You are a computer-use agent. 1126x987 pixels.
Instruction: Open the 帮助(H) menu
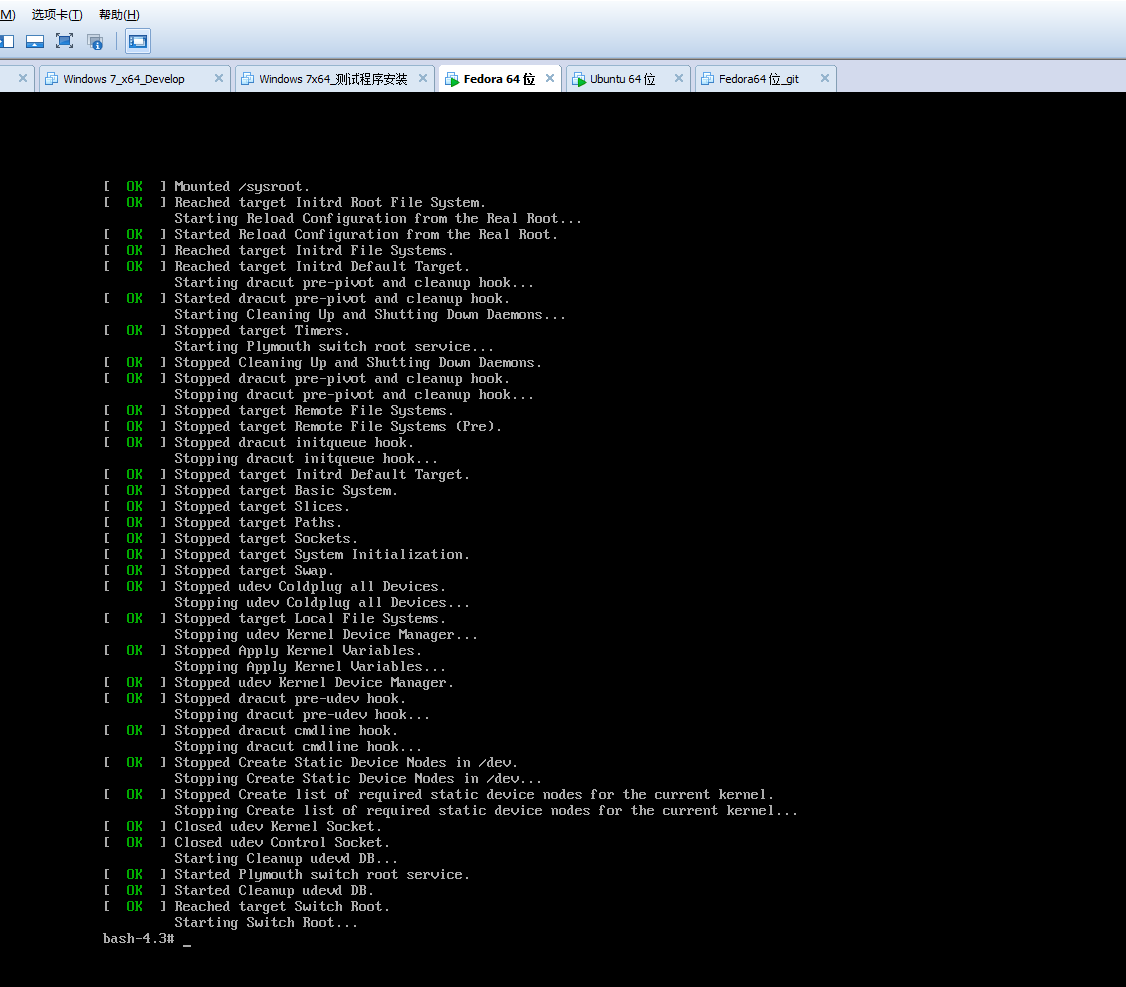[x=119, y=15]
